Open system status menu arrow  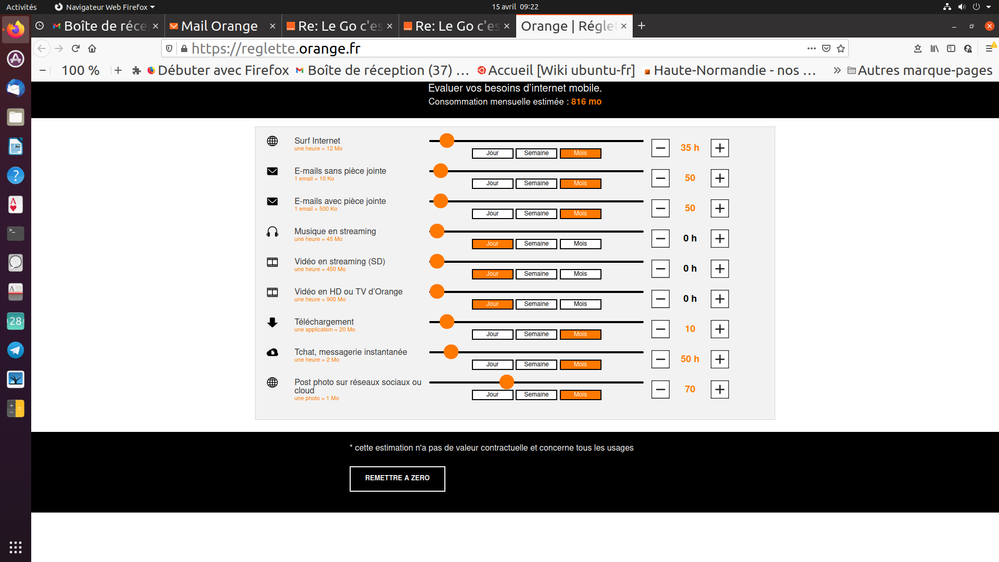pos(989,7)
